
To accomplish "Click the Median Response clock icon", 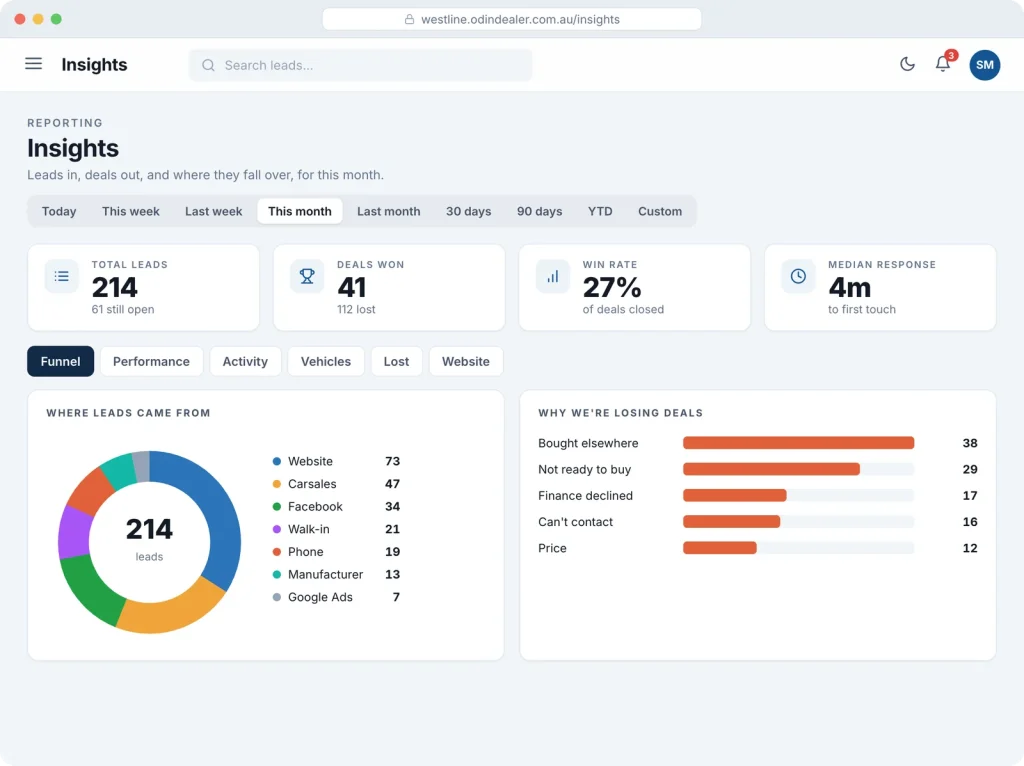I will (x=798, y=276).
